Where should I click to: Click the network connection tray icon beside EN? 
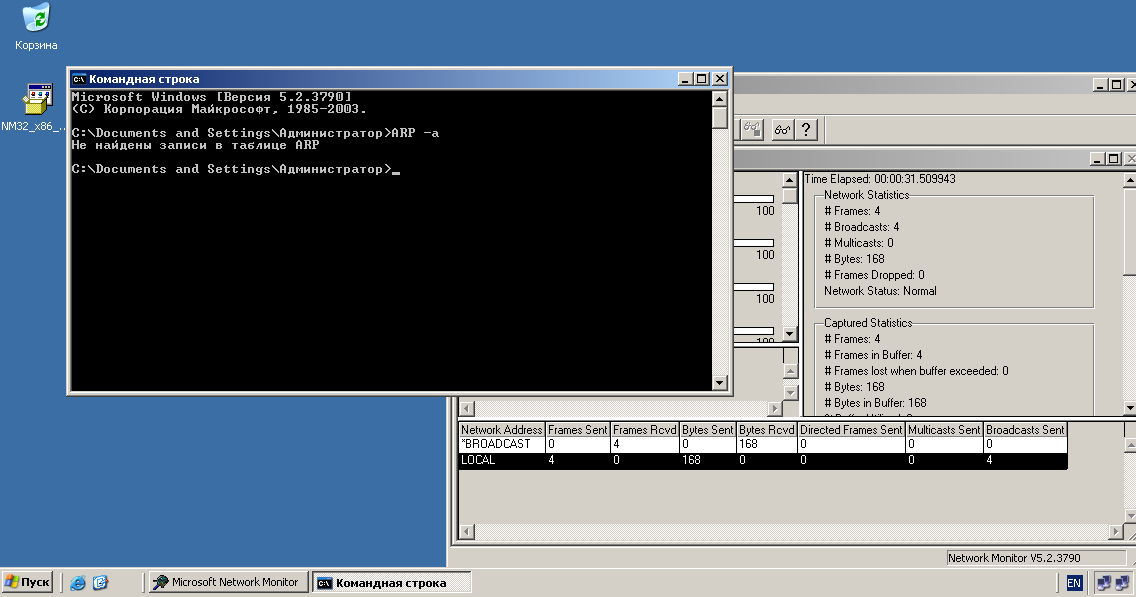(x=1104, y=583)
